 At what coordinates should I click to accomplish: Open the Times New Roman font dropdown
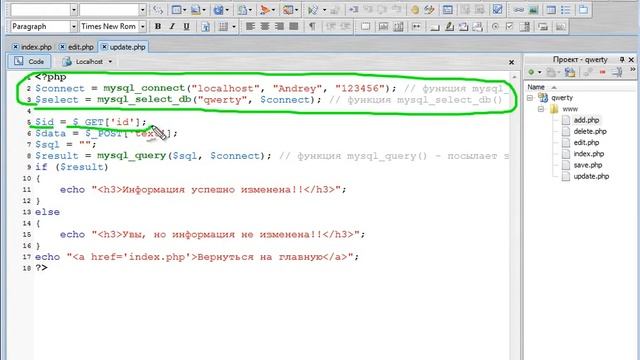click(x=142, y=27)
